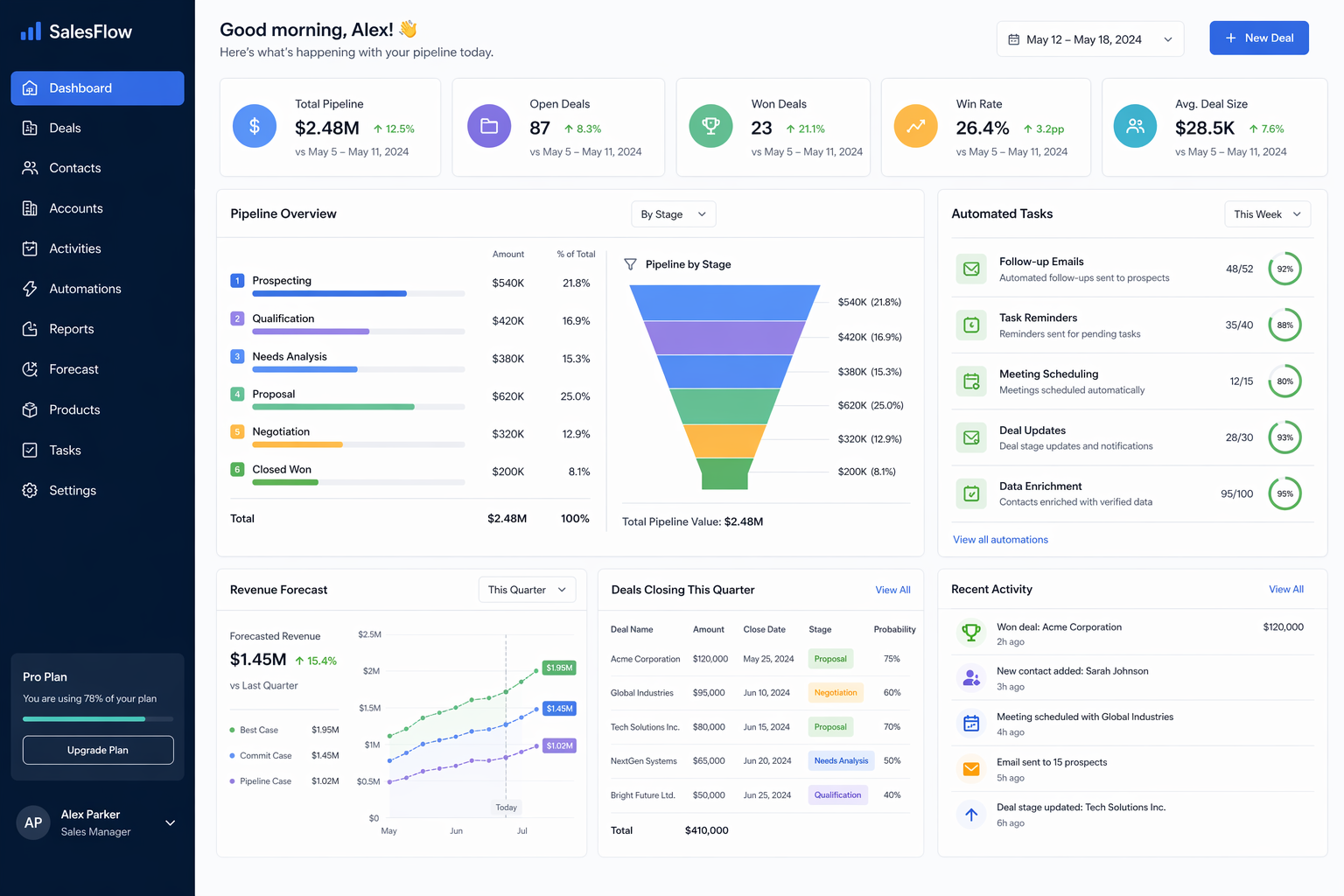Click the contact icon for Sarah Johnson activity

[971, 677]
